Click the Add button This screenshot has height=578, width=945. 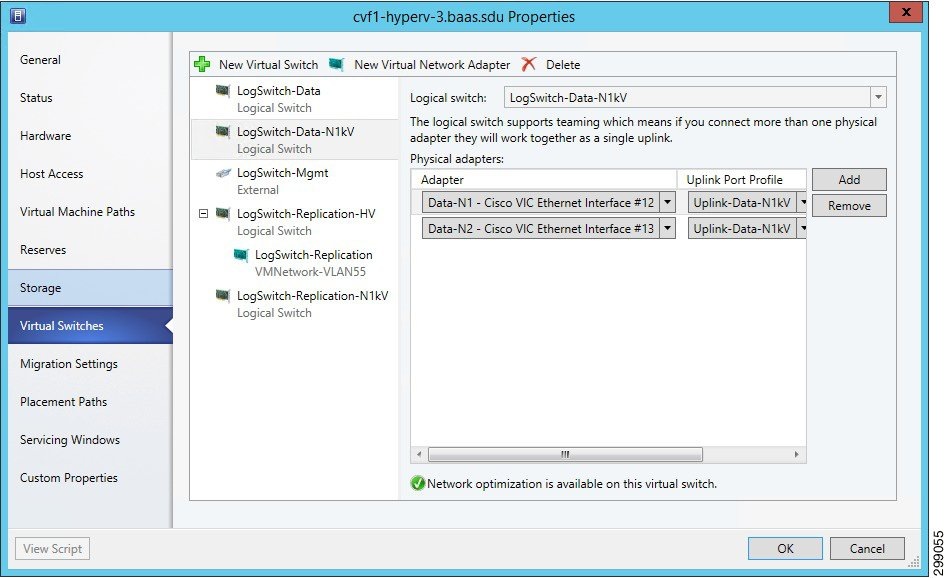[x=849, y=180]
